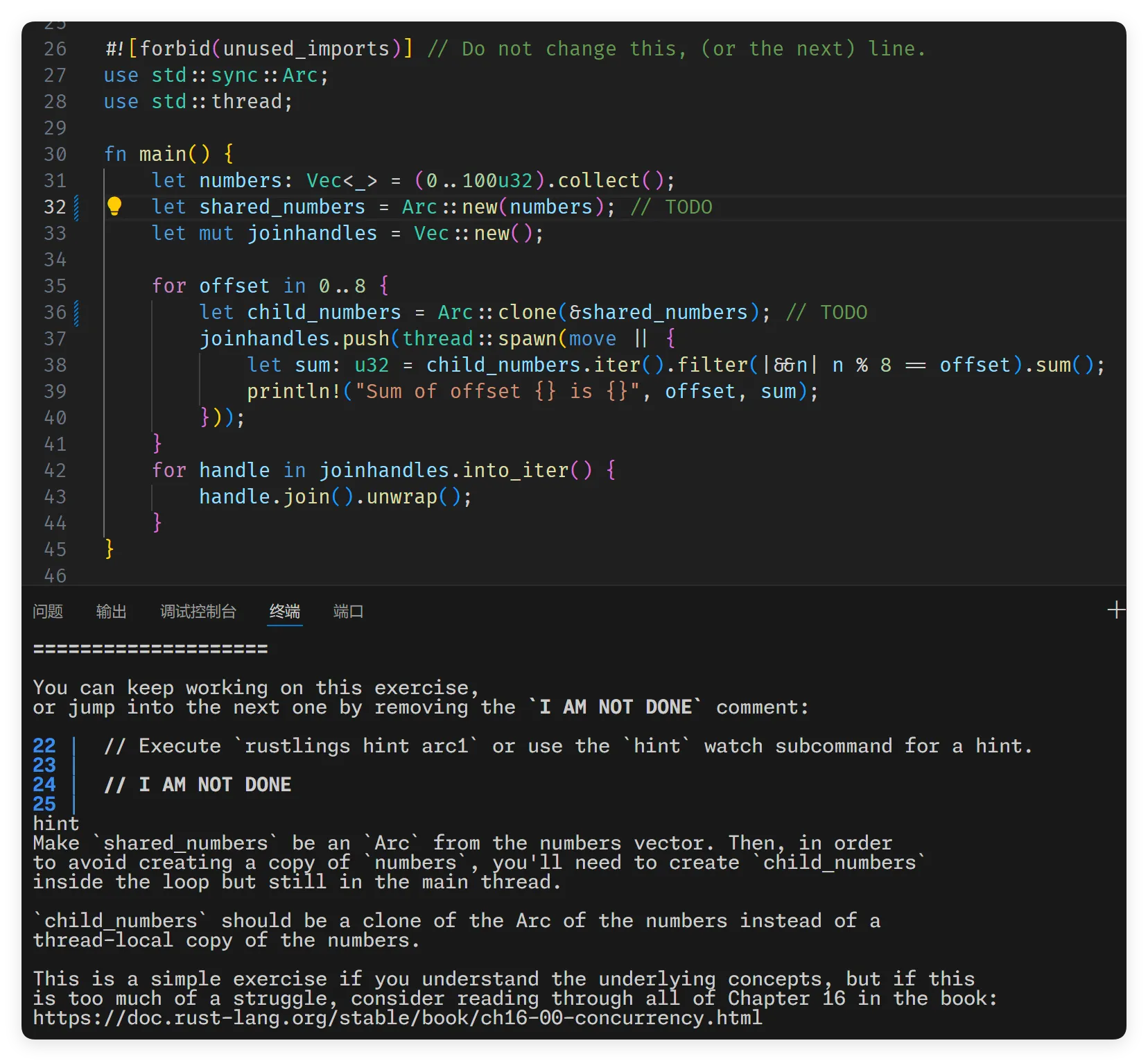Select the 终端 (Terminal) tab

pyautogui.click(x=285, y=612)
